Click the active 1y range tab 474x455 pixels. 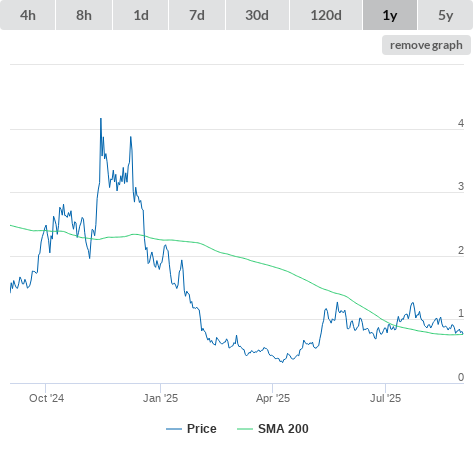[x=390, y=15]
